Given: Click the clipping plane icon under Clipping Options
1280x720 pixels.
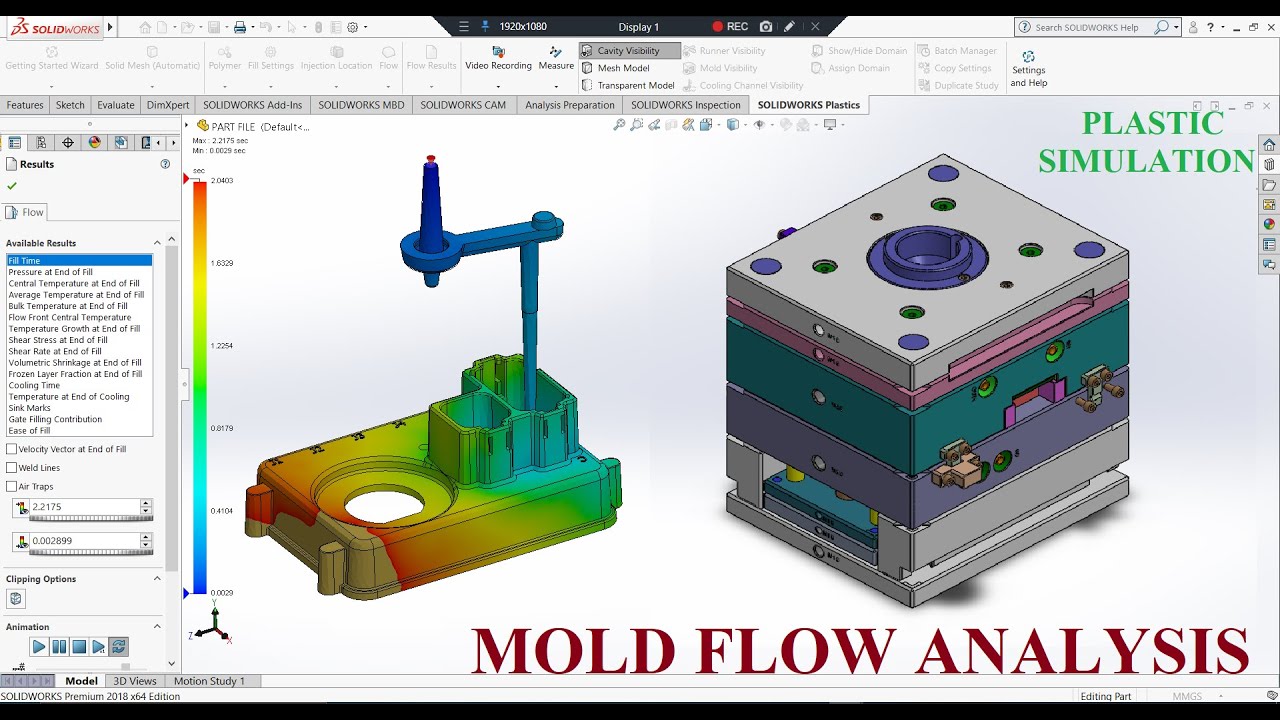Looking at the screenshot, I should 15,599.
